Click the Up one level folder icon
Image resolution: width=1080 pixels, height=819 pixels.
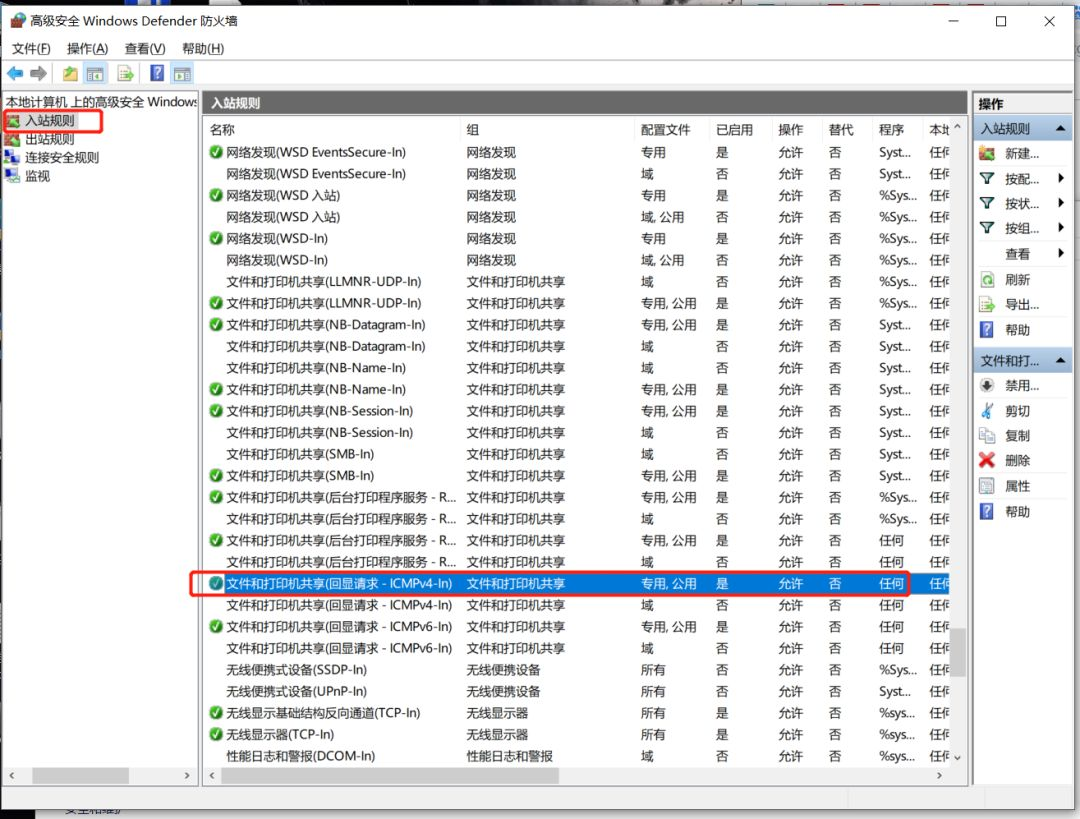pyautogui.click(x=70, y=73)
